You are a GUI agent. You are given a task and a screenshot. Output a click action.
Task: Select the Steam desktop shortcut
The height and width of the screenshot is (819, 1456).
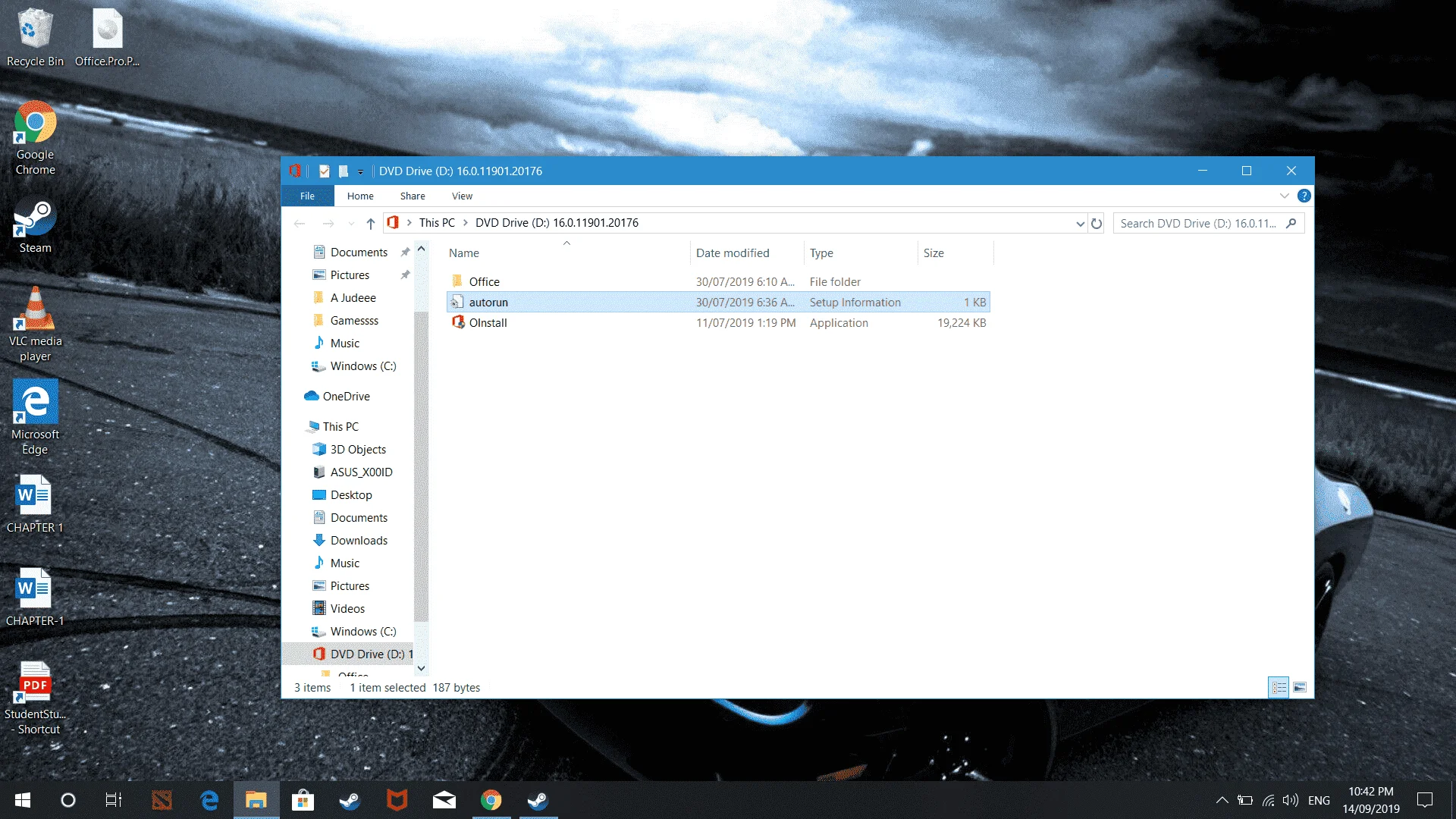(x=35, y=226)
